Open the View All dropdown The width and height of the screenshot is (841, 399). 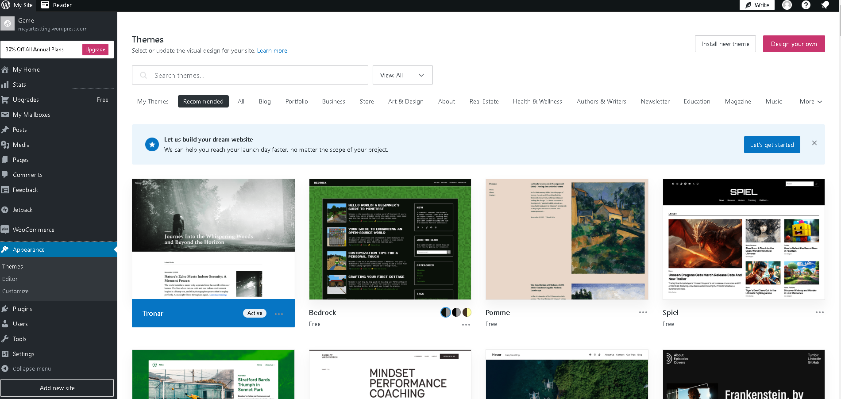[403, 76]
